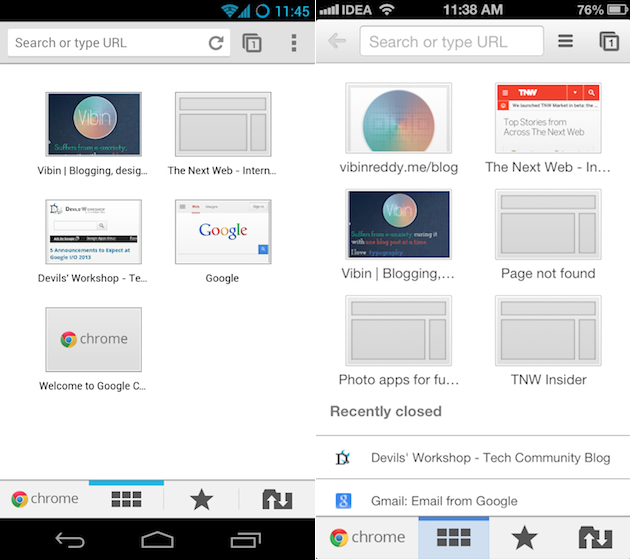Image resolution: width=630 pixels, height=560 pixels.
Task: Tap Android back navigation button
Action: tap(70, 540)
